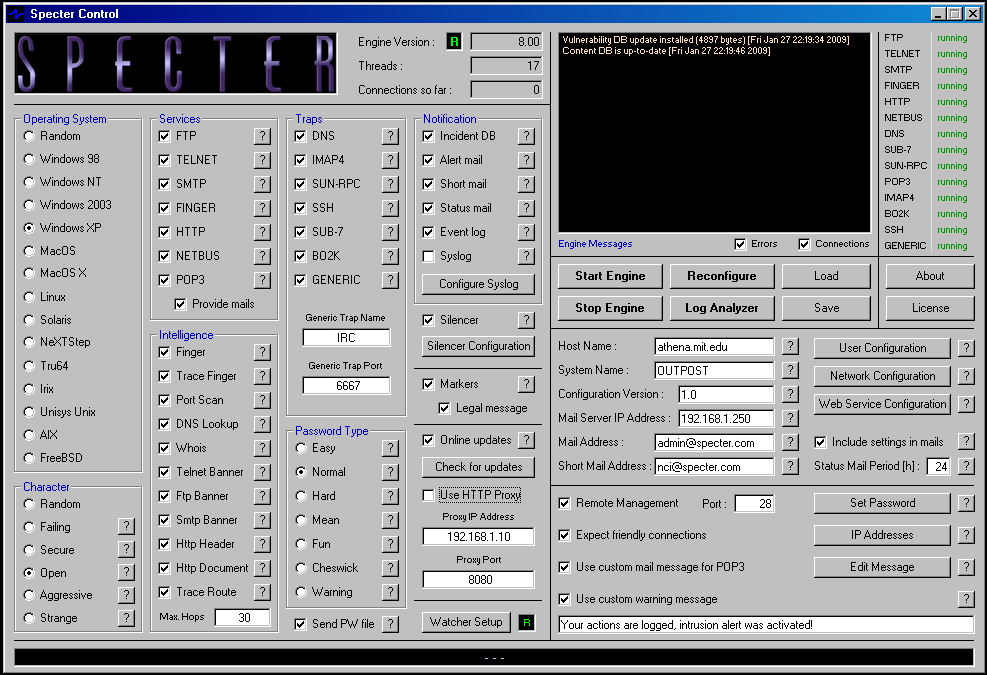The width and height of the screenshot is (987, 675).
Task: Open the Log Analyzer
Action: (x=721, y=308)
